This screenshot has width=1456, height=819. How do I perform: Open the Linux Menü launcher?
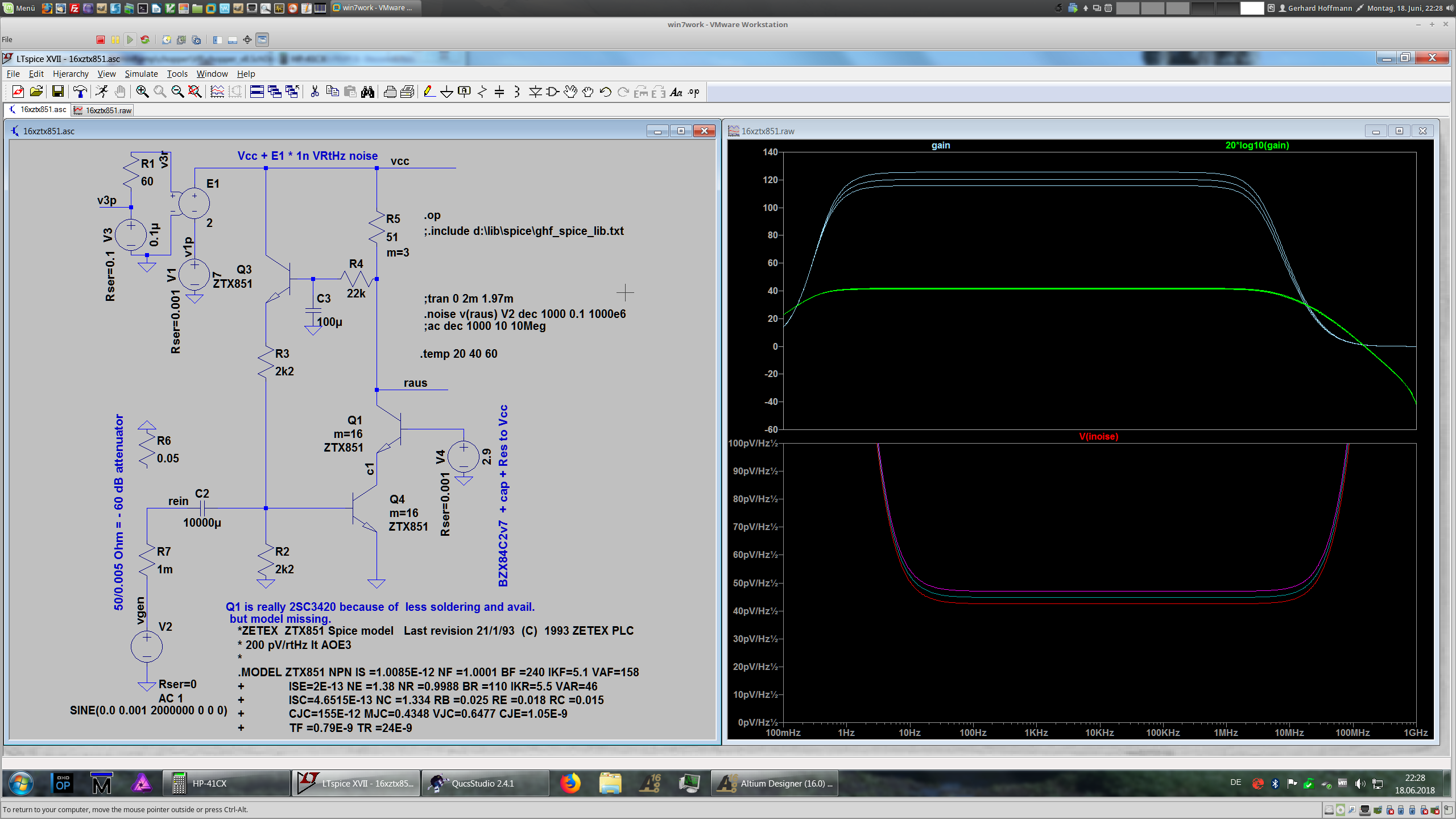(19, 8)
